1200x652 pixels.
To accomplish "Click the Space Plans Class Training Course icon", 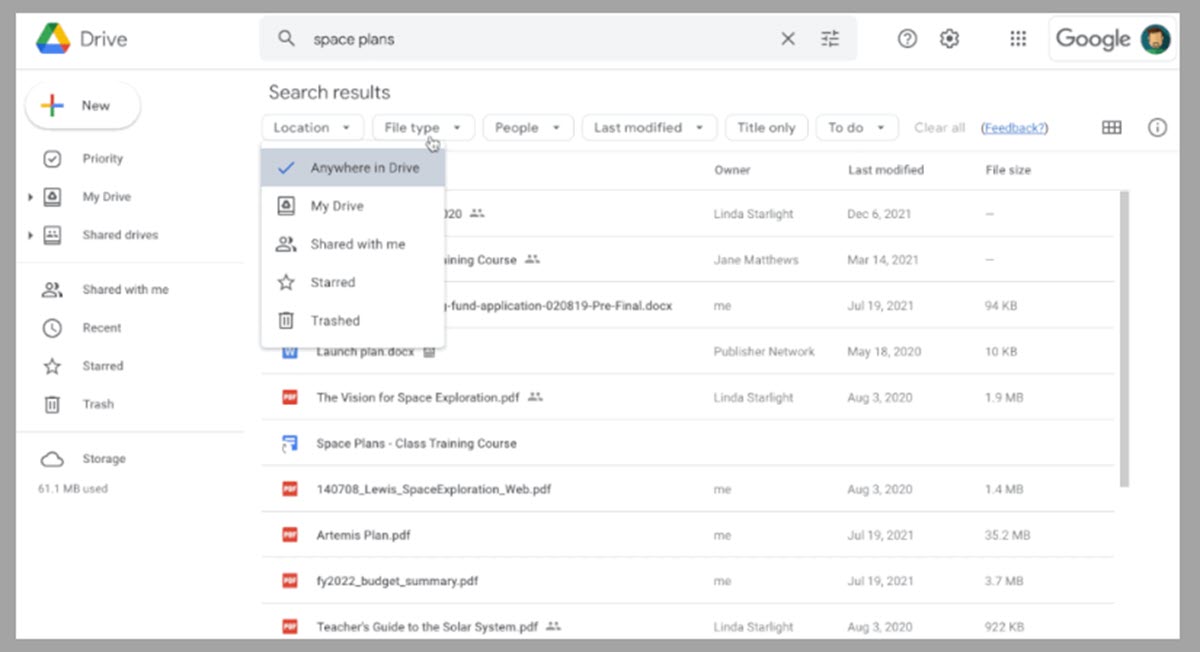I will click(290, 443).
